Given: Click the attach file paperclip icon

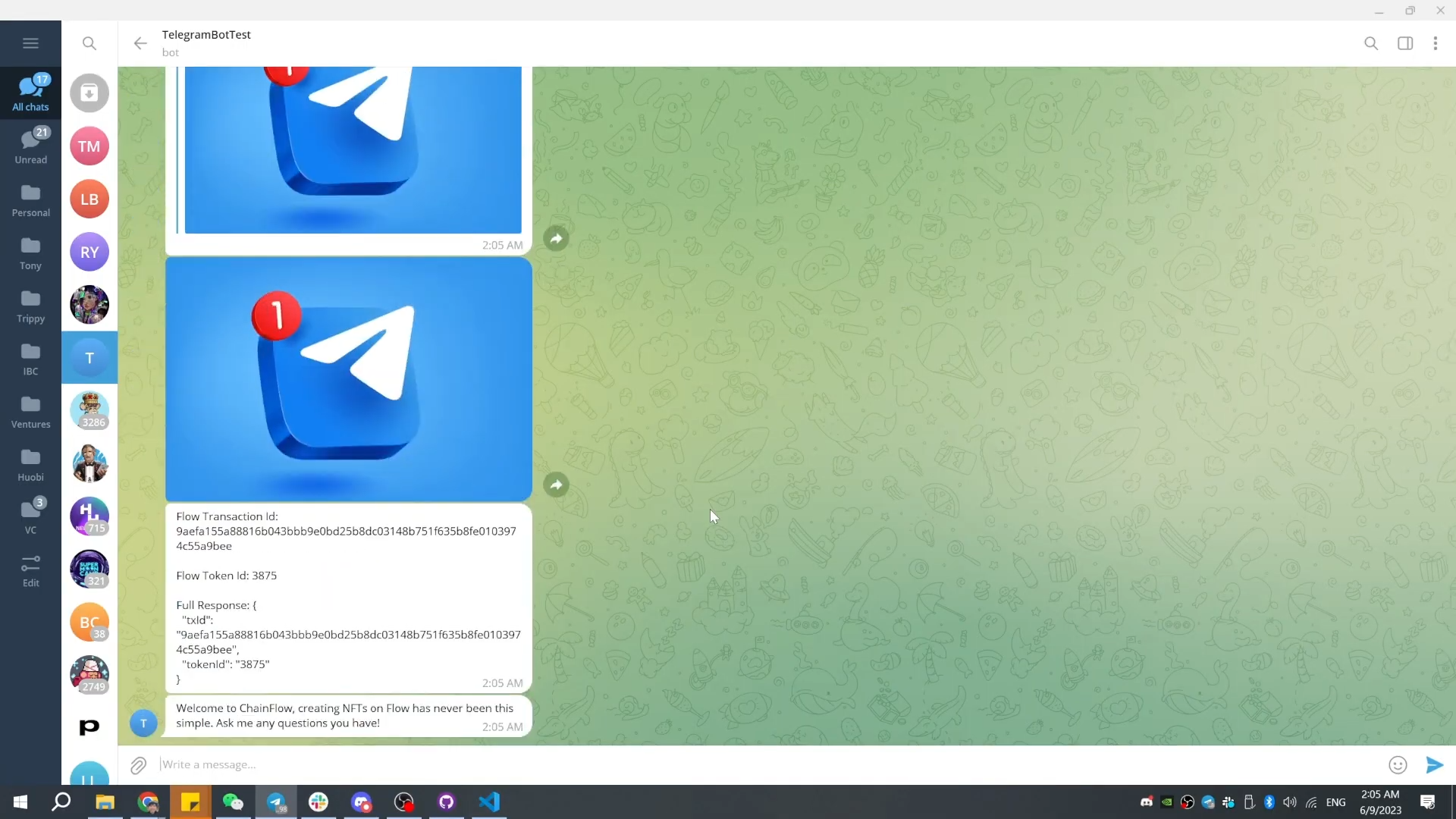Looking at the screenshot, I should pyautogui.click(x=138, y=765).
